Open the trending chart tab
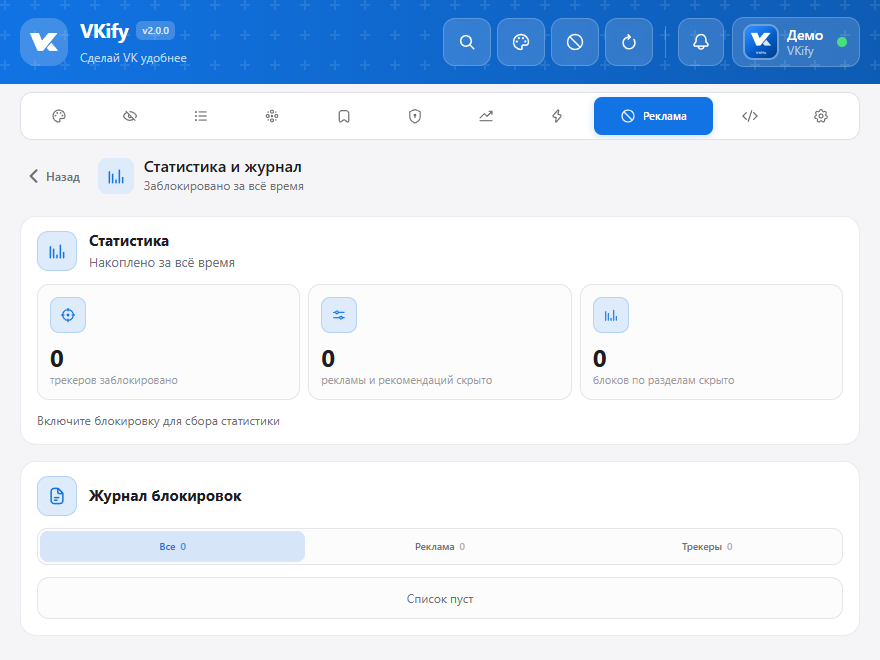Image resolution: width=880 pixels, height=660 pixels. click(486, 116)
